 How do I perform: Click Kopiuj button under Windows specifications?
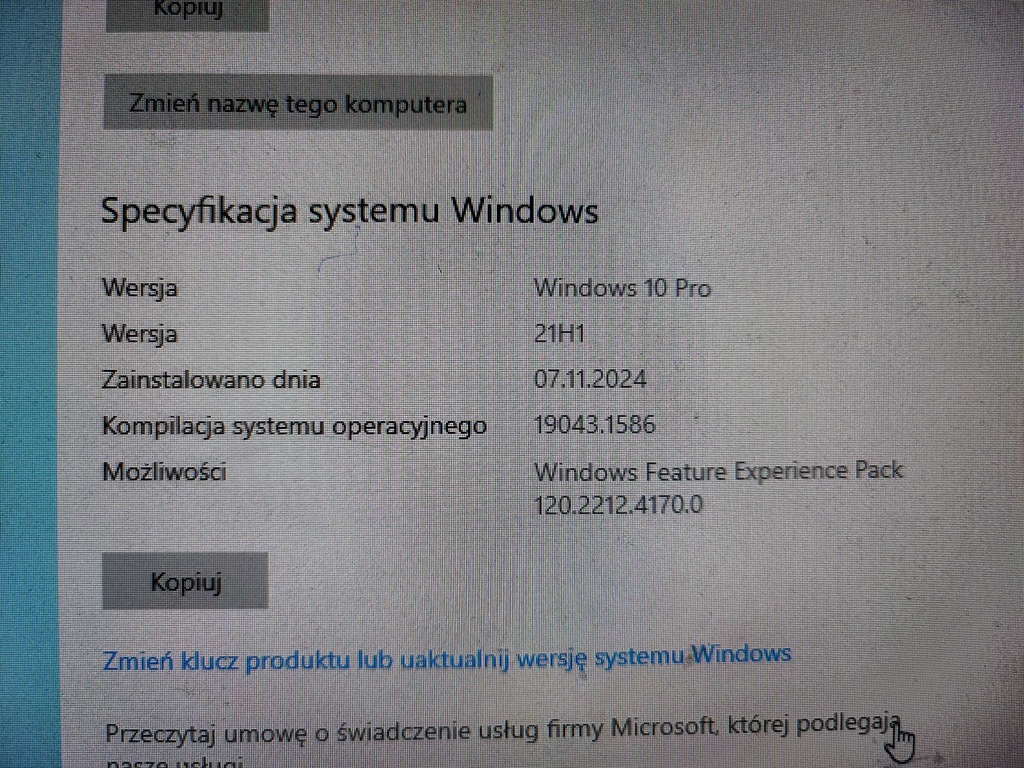(185, 581)
